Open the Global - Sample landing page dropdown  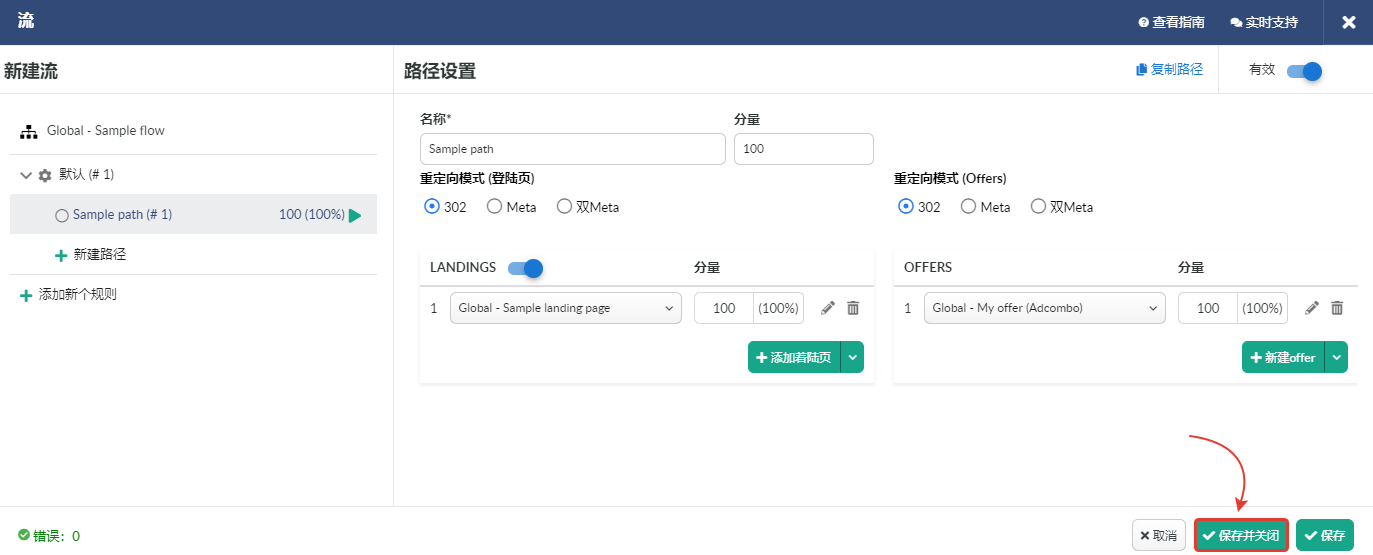566,308
